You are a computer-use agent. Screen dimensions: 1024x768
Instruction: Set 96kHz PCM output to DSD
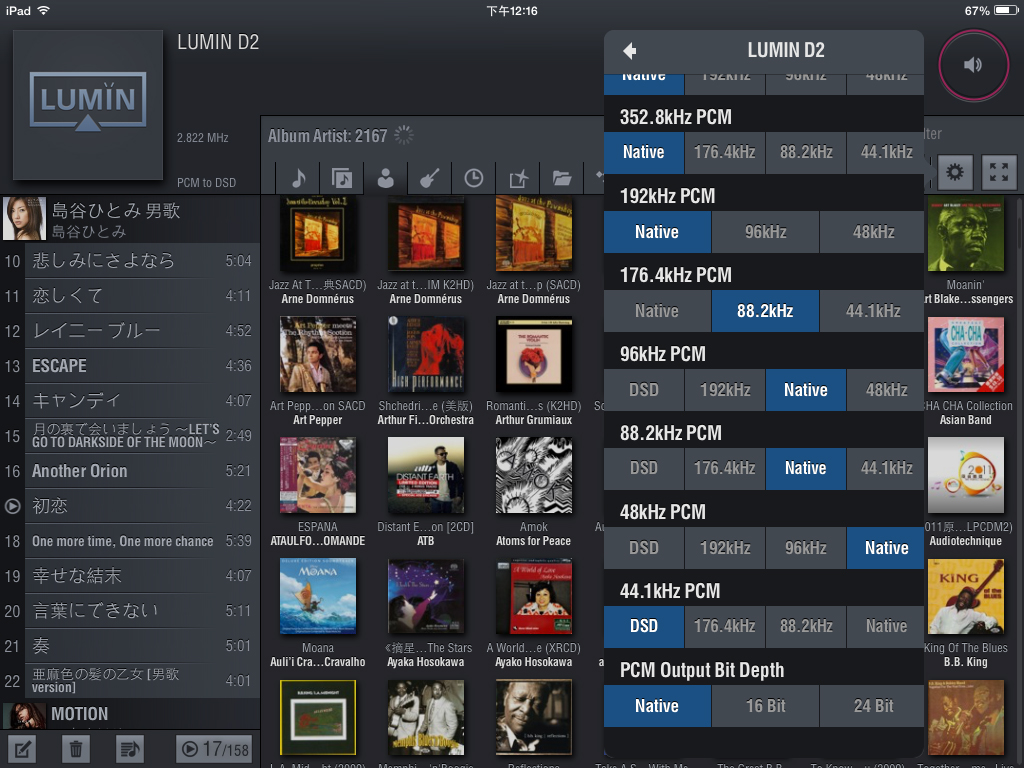[643, 390]
